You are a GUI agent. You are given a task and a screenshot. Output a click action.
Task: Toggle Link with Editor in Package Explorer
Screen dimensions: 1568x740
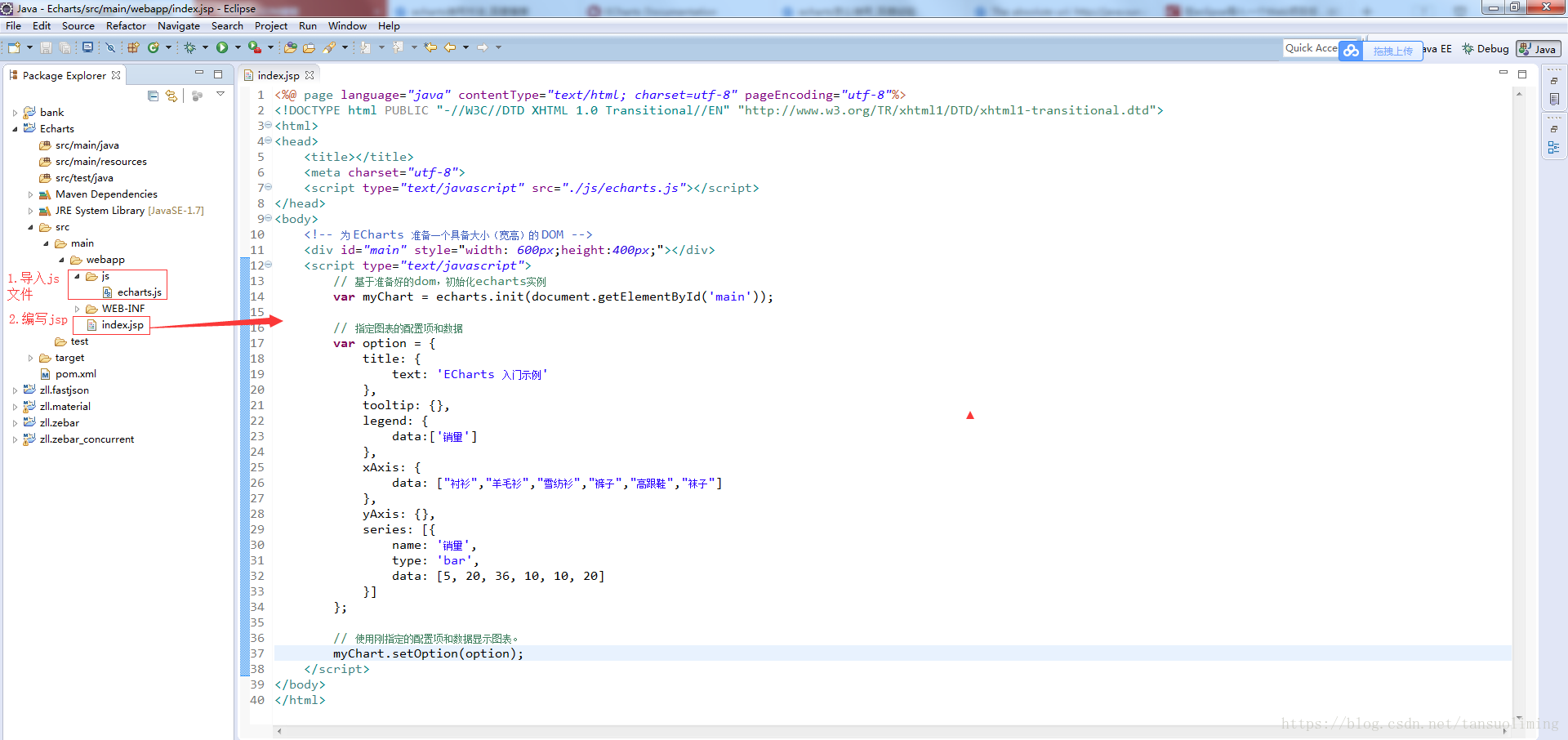(x=171, y=96)
